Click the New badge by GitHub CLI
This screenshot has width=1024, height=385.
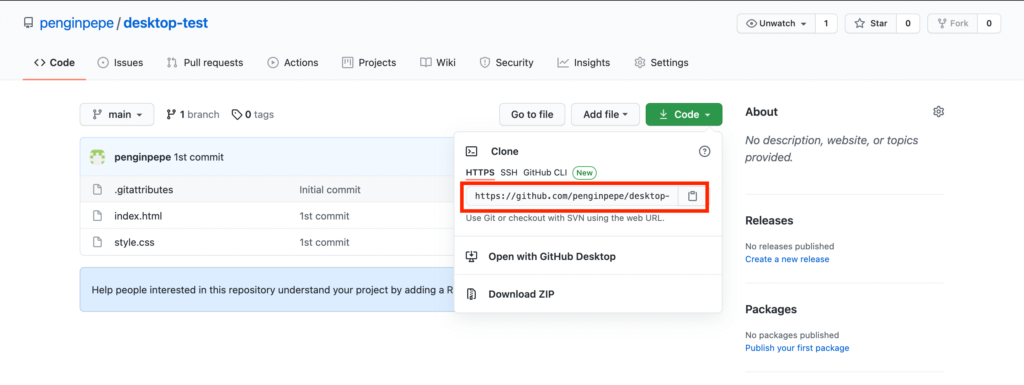(584, 173)
